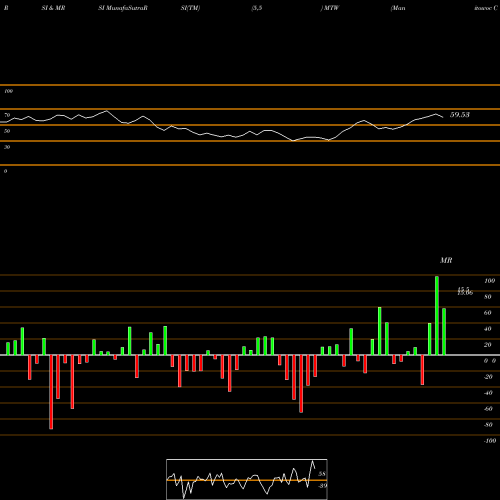Click the MR label above histogram
This screenshot has height=500, width=500.
[x=446, y=261]
